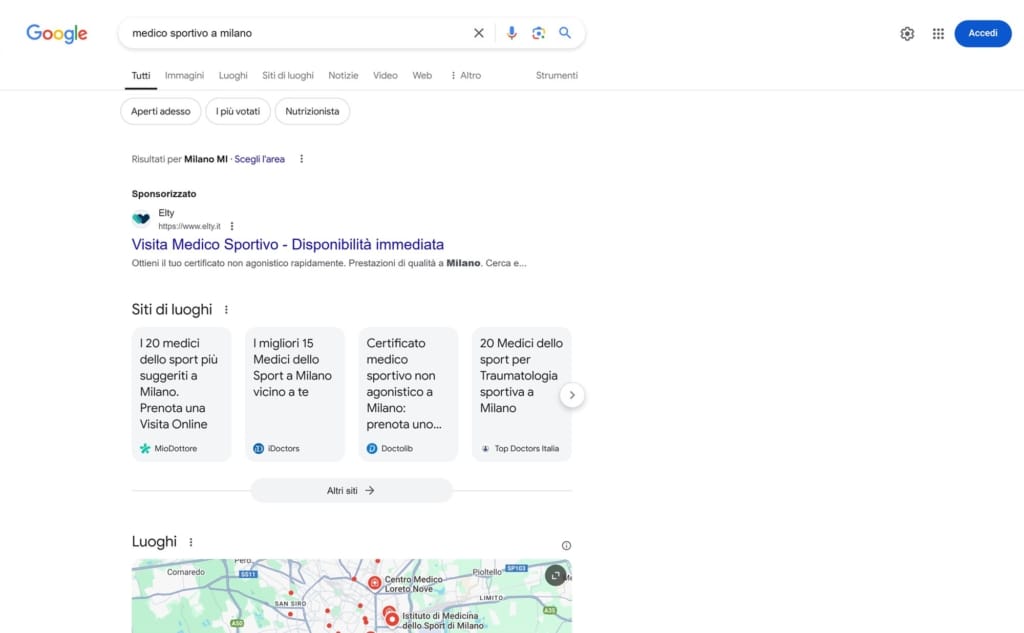Click the Scegli l'area link
The width and height of the screenshot is (1024, 633).
pyautogui.click(x=259, y=159)
